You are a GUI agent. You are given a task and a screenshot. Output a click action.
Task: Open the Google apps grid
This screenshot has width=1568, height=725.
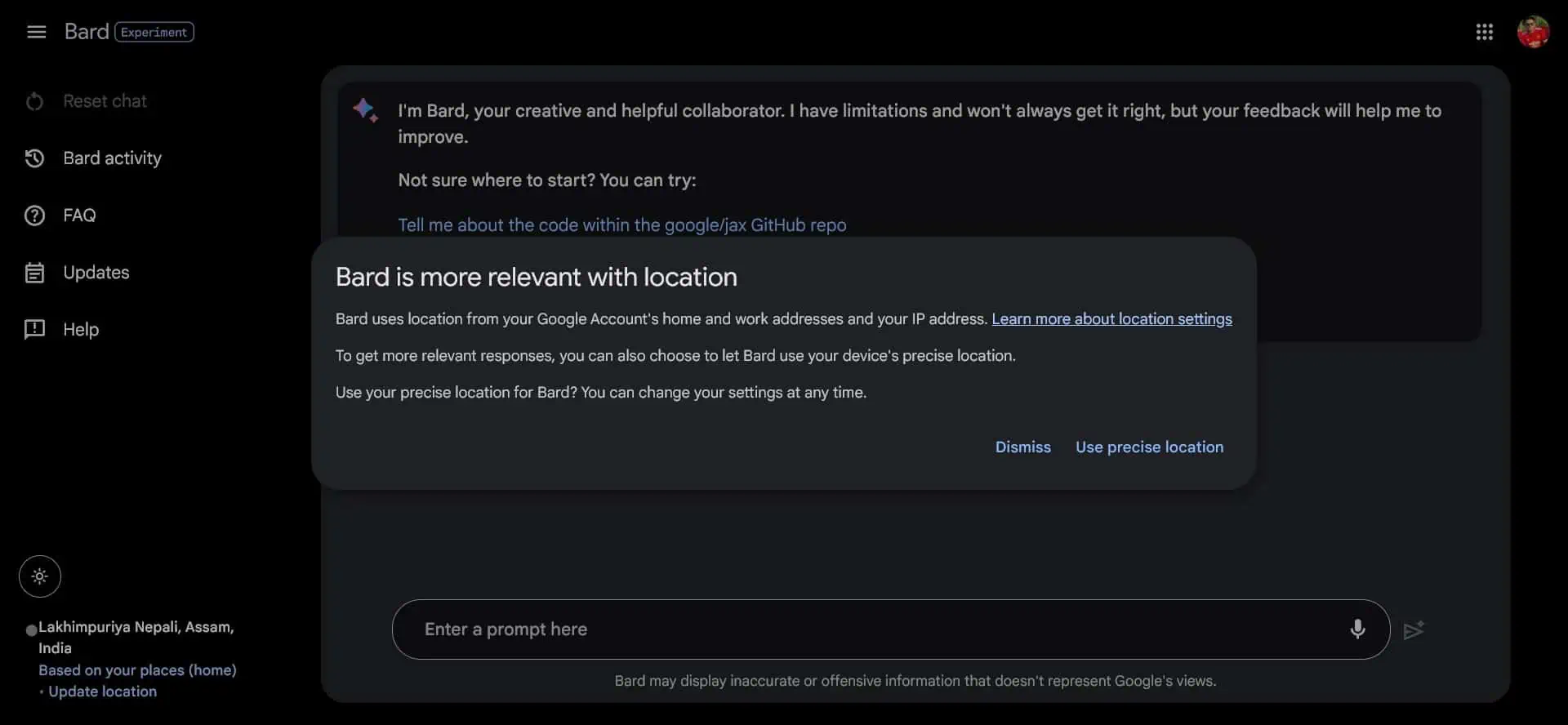[x=1484, y=32]
